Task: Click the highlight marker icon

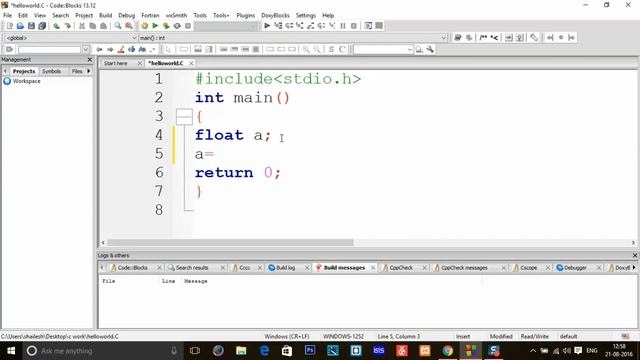Action: [121, 49]
